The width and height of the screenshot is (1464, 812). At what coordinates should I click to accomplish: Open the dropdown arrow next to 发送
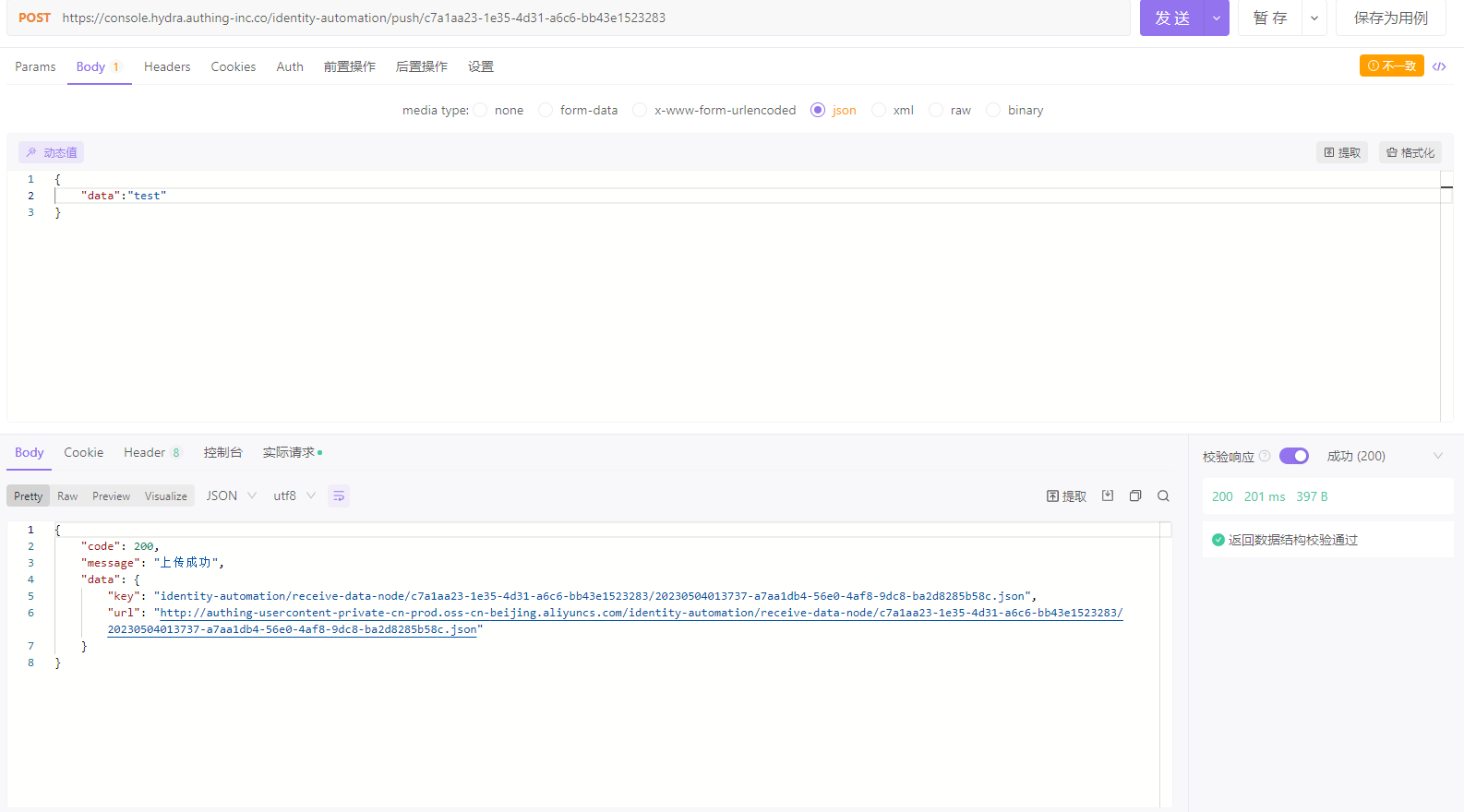point(1217,18)
